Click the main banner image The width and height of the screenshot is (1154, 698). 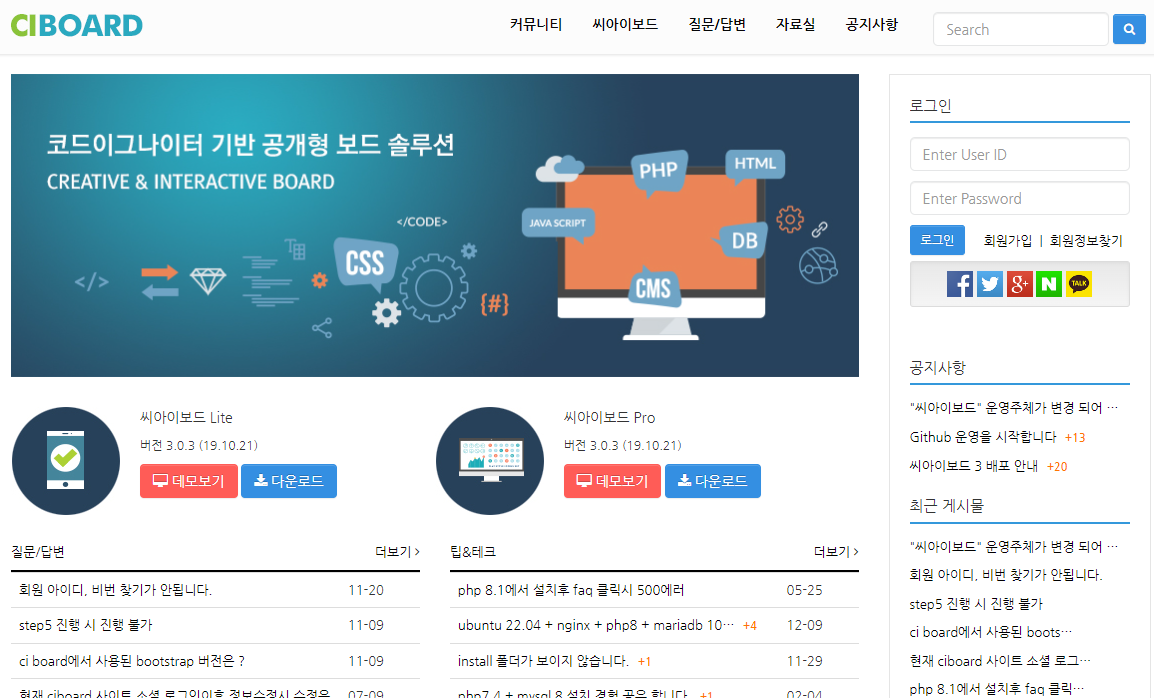(435, 225)
